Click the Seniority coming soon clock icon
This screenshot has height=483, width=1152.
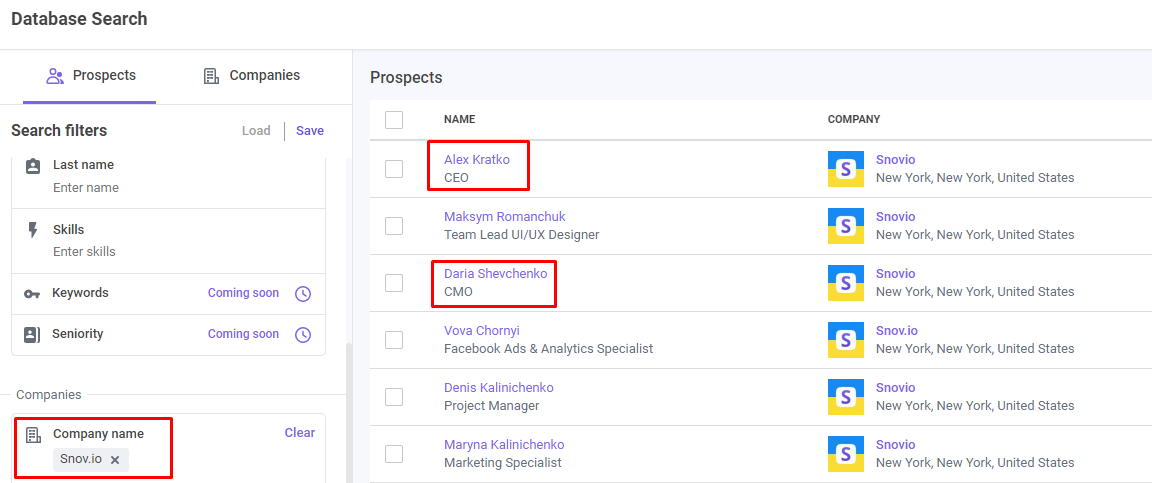tap(303, 335)
